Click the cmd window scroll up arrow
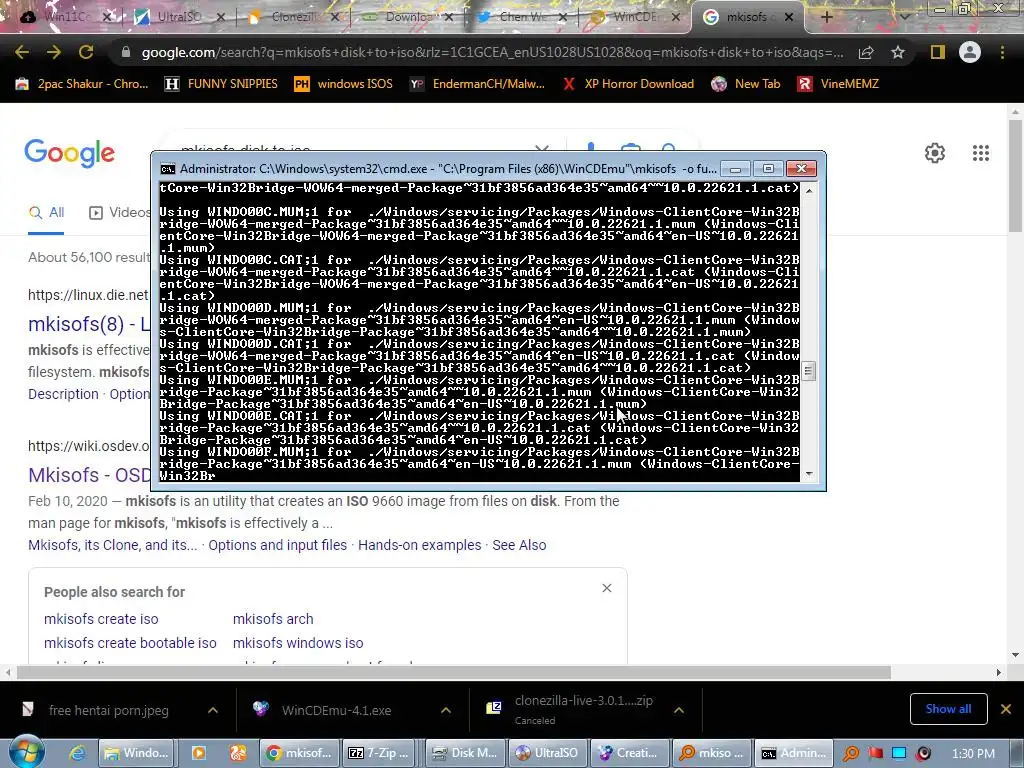1024x768 pixels. (809, 191)
